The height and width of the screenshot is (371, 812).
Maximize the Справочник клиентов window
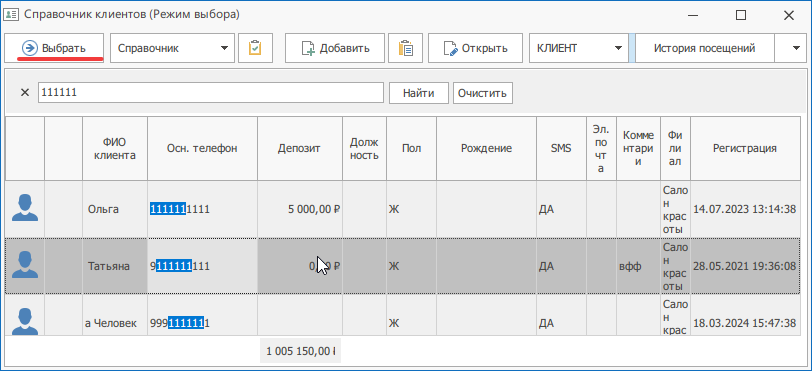tap(741, 16)
